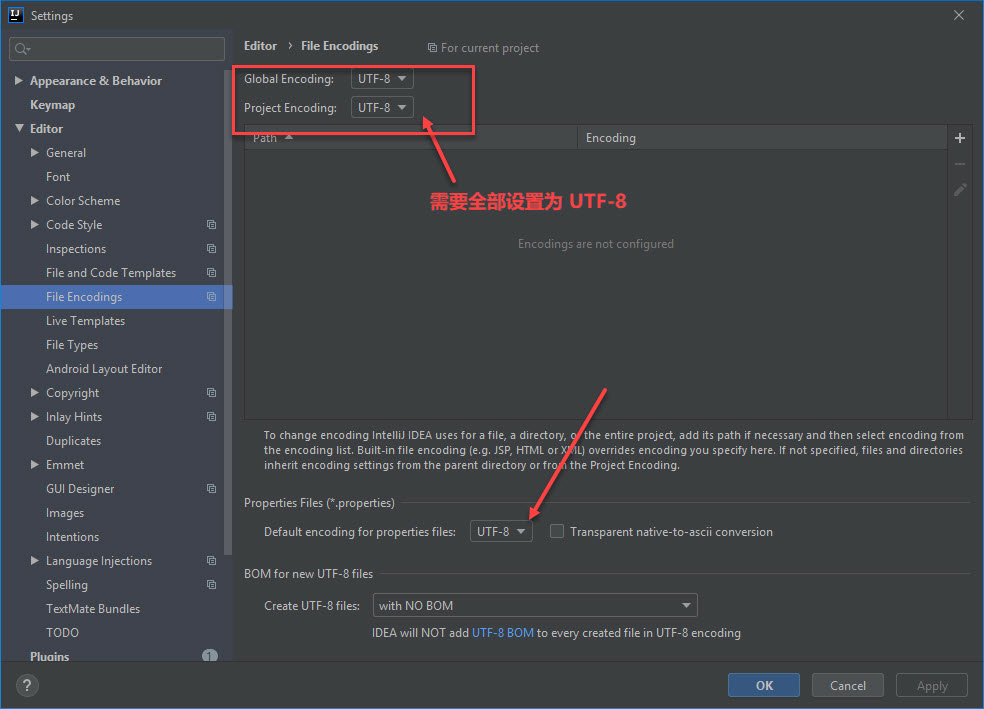Click the Cancel button
The height and width of the screenshot is (709, 984).
[847, 685]
